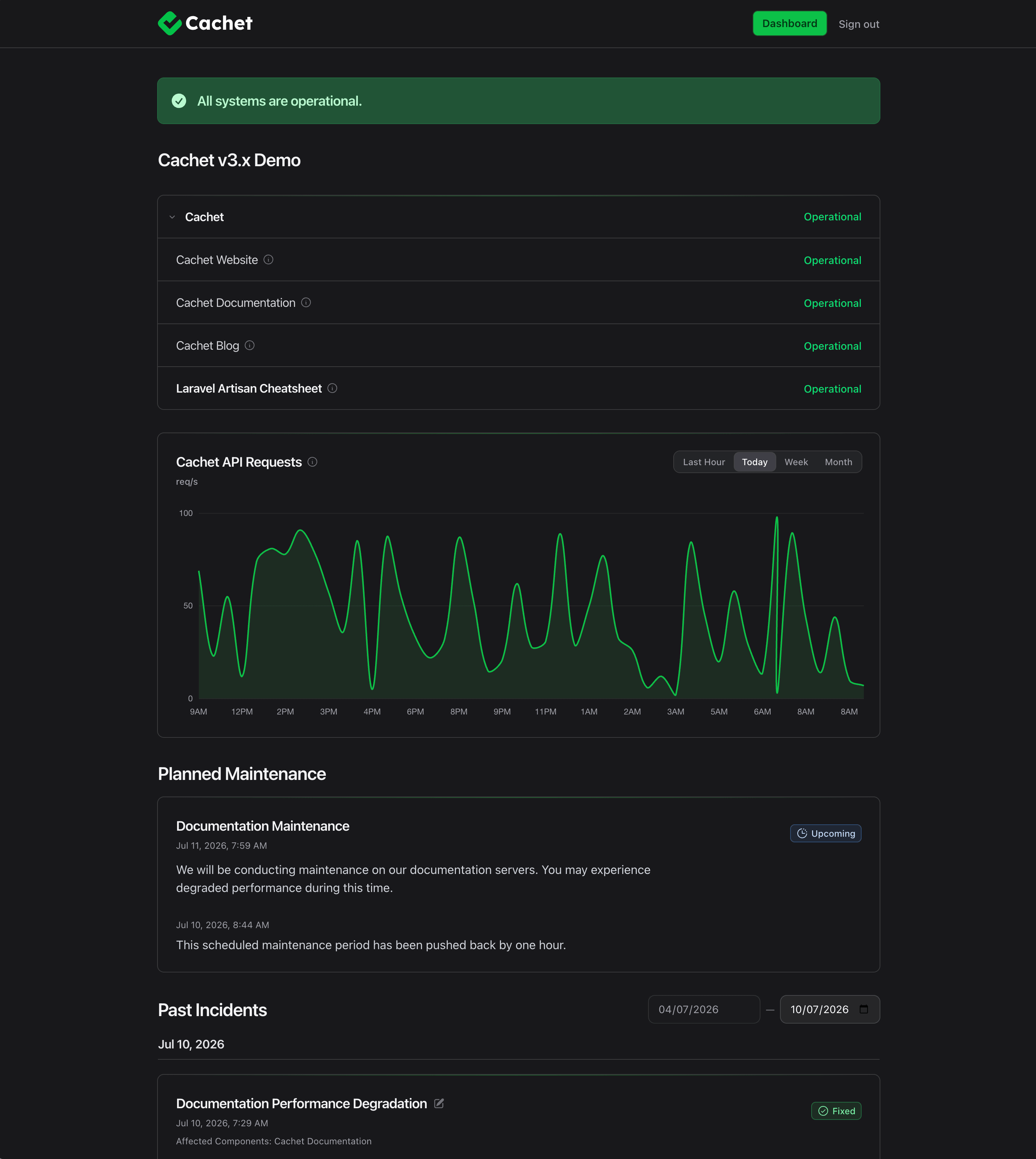This screenshot has width=1036, height=1159.
Task: Click the 3AM x-axis label
Action: pyautogui.click(x=676, y=711)
